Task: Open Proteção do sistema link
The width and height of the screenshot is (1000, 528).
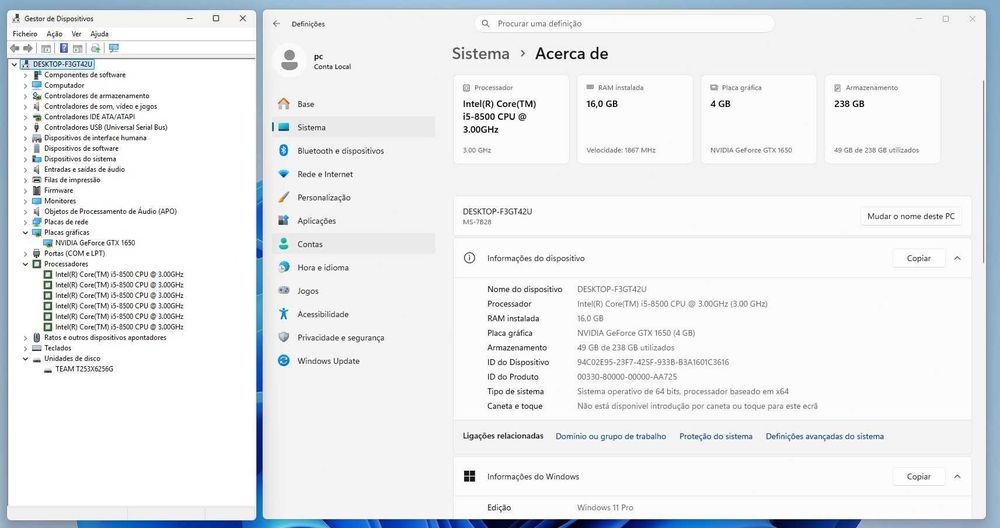Action: coord(716,436)
